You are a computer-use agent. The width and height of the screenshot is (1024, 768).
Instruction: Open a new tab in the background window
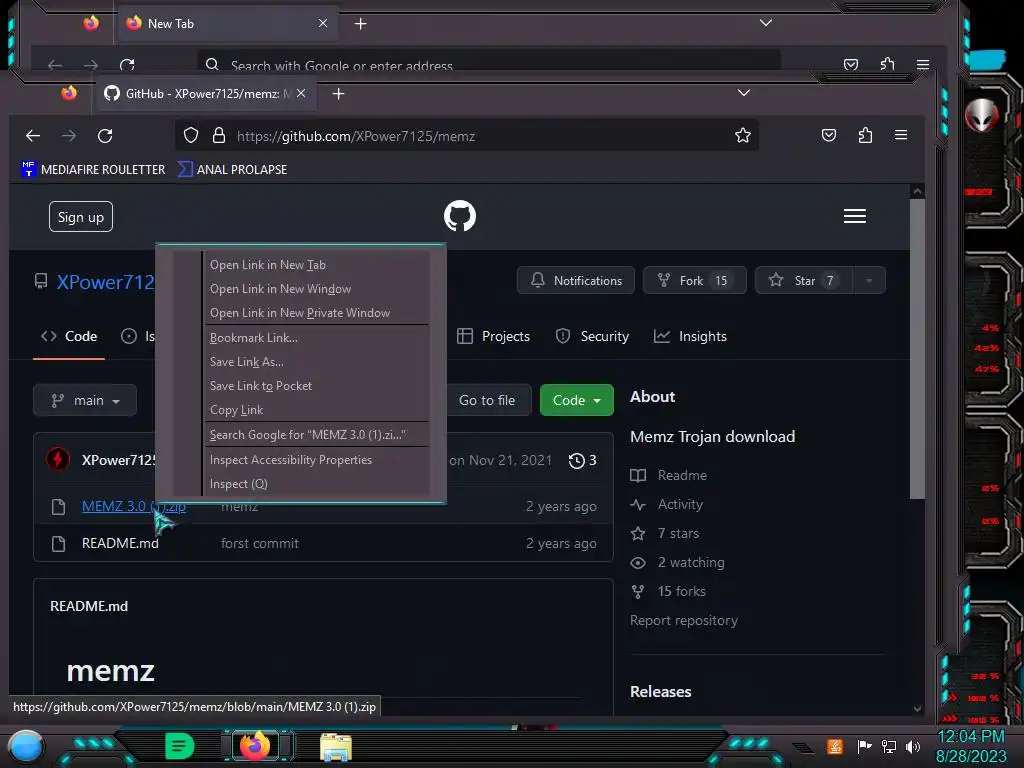tap(360, 24)
